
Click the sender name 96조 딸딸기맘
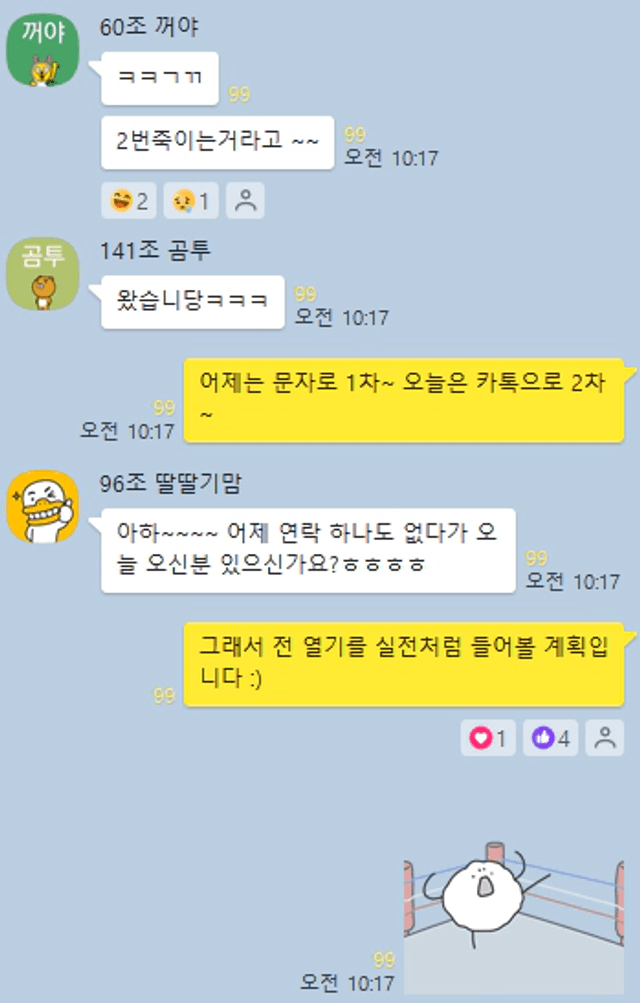pos(170,483)
